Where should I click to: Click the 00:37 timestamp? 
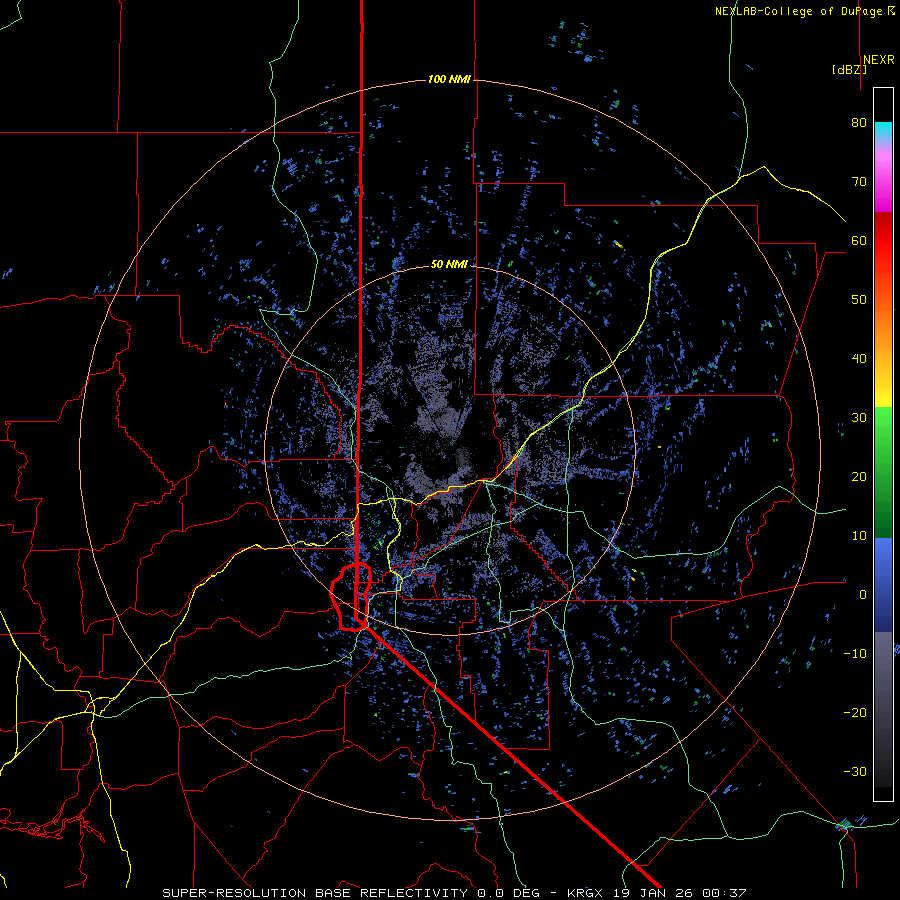point(723,893)
